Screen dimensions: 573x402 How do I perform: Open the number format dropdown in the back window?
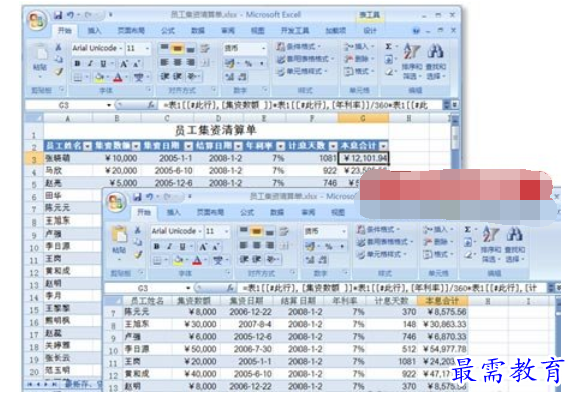(263, 48)
